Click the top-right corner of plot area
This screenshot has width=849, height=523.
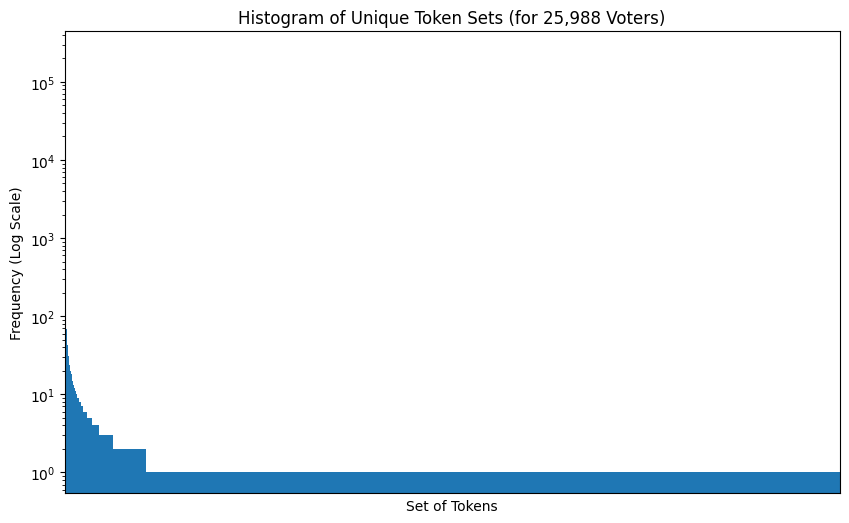coord(839,32)
